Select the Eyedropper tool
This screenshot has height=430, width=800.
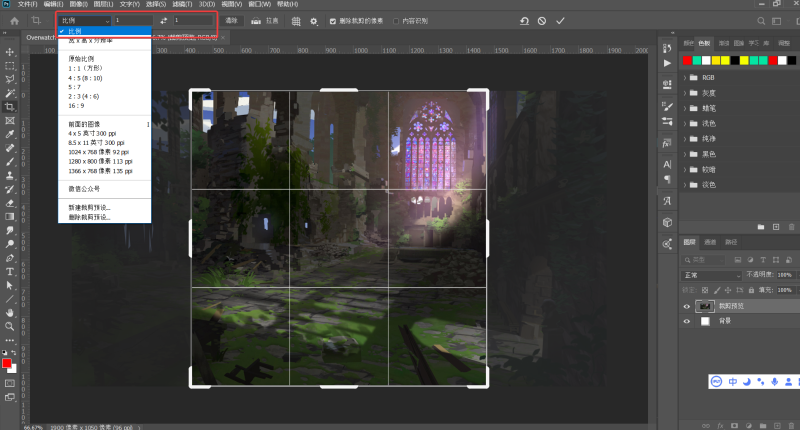[10, 135]
